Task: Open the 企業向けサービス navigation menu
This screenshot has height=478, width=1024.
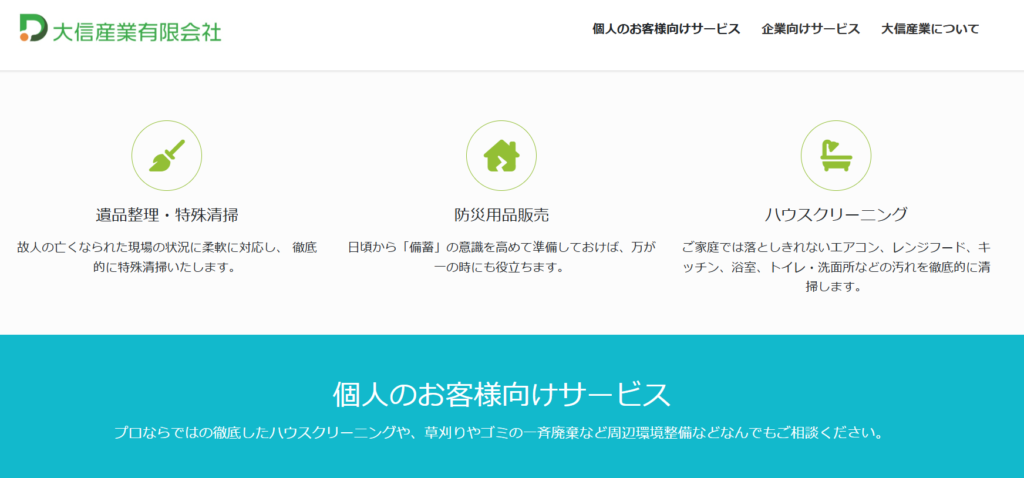Action: pos(810,29)
